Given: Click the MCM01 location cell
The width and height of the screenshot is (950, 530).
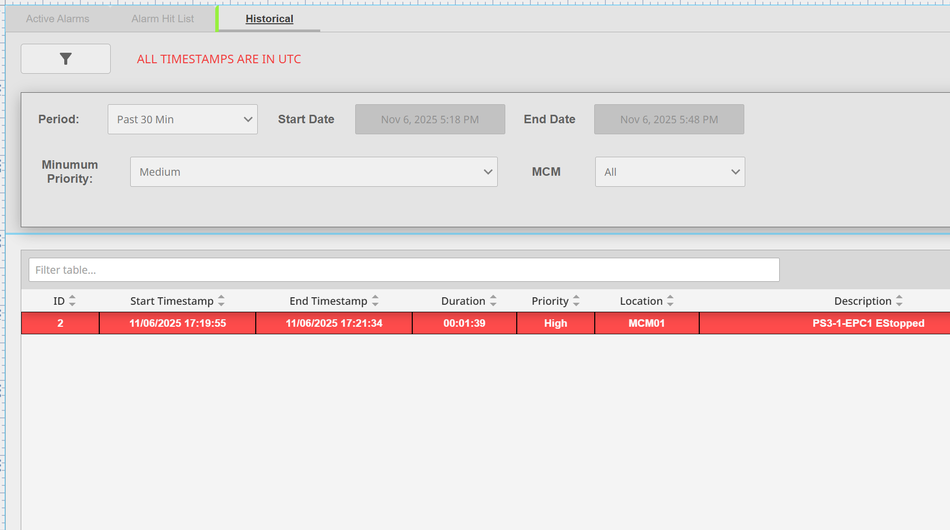Looking at the screenshot, I should 646,323.
